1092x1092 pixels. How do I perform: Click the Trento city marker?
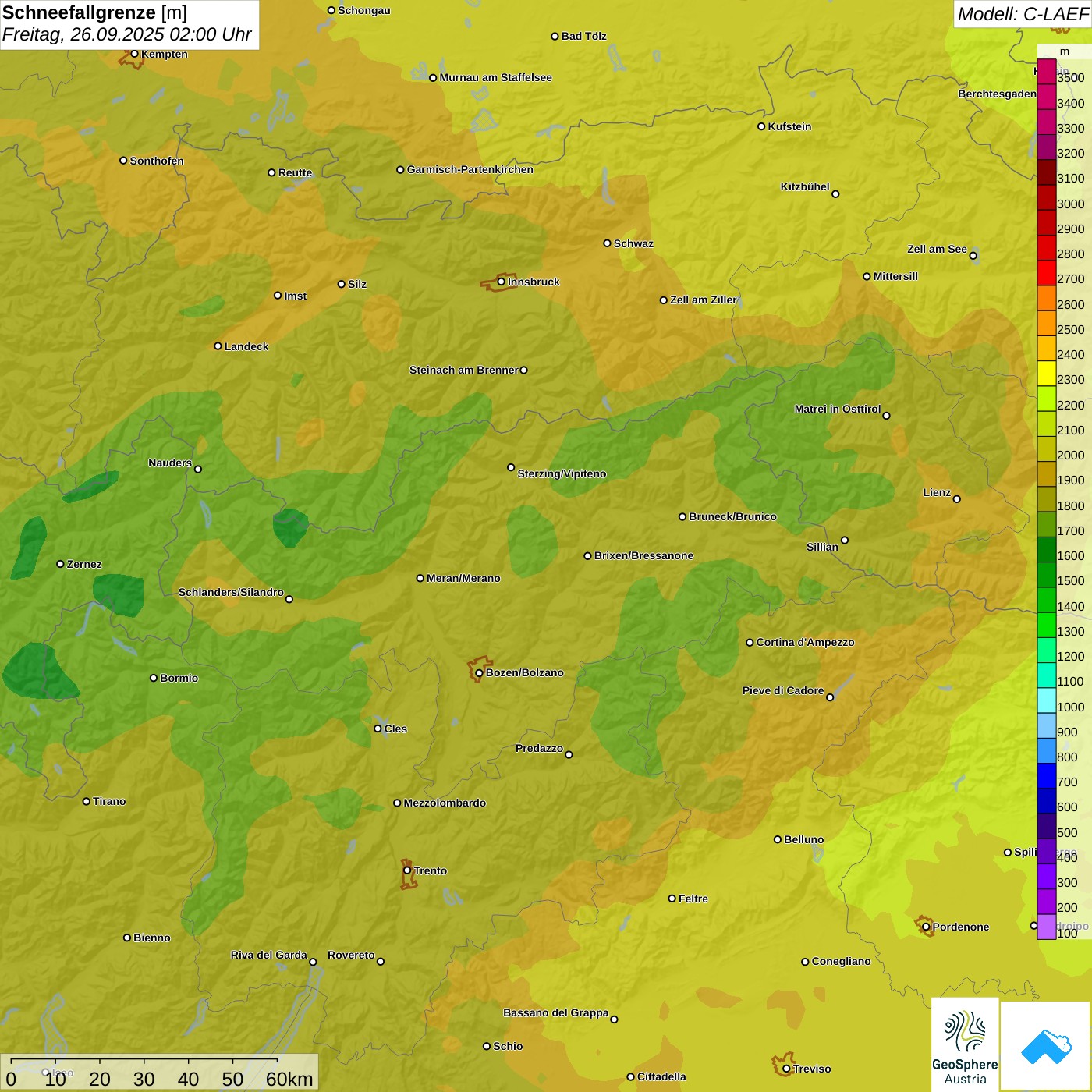407,870
